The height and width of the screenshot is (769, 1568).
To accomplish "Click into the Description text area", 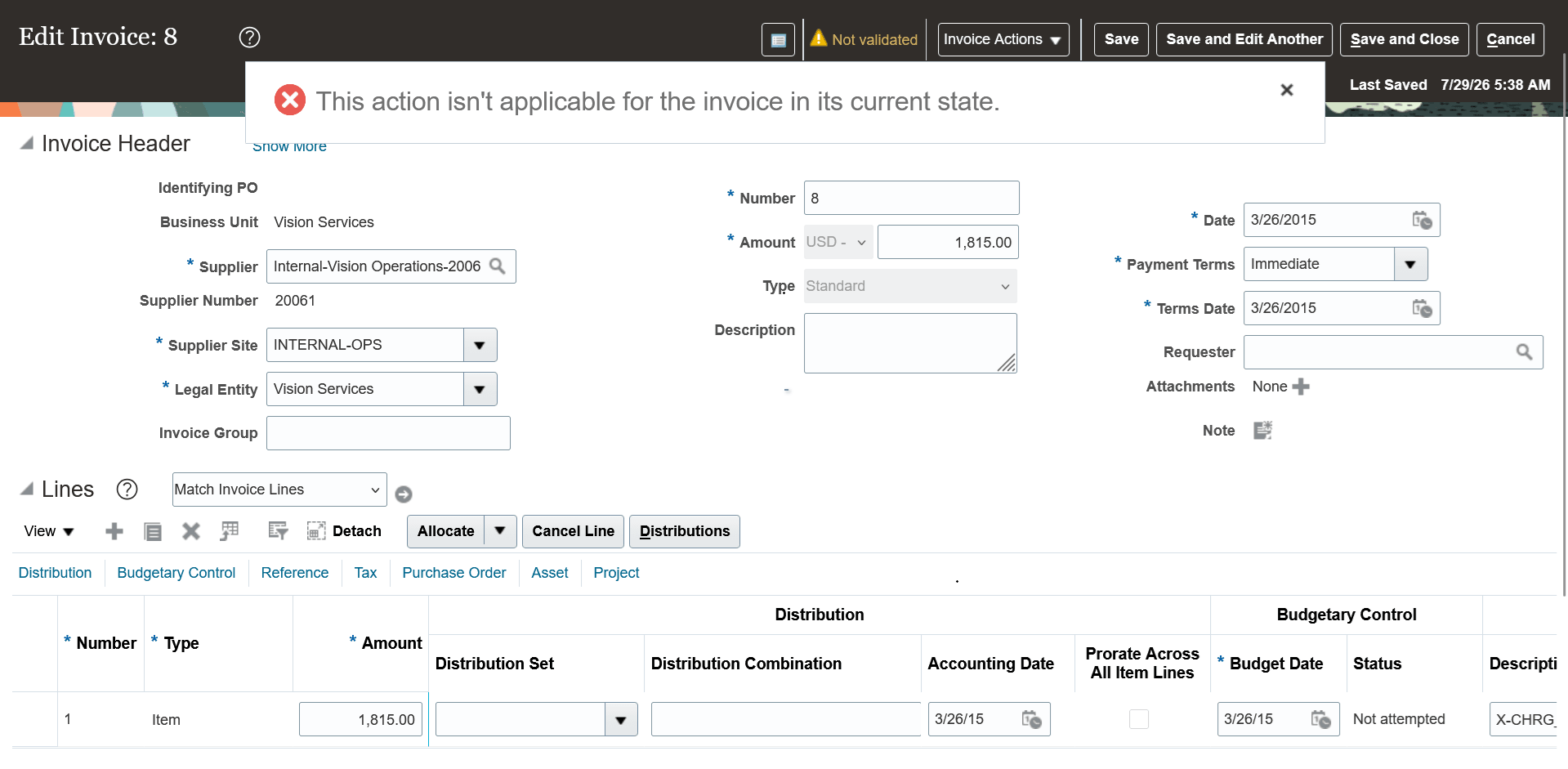I will 910,343.
